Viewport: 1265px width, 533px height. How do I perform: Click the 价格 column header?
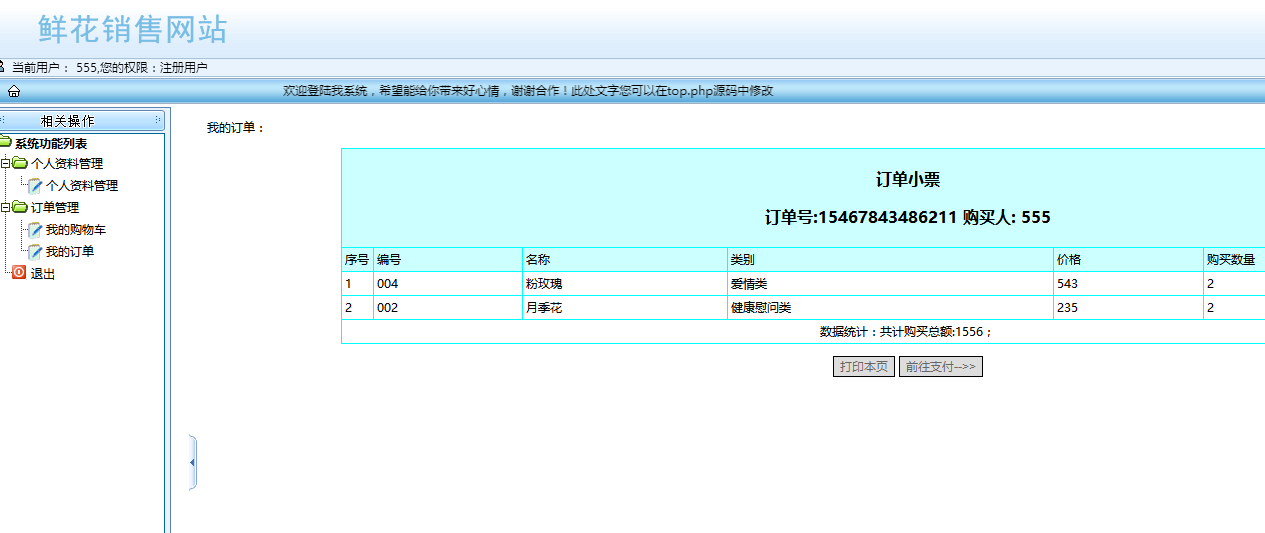[1128, 259]
